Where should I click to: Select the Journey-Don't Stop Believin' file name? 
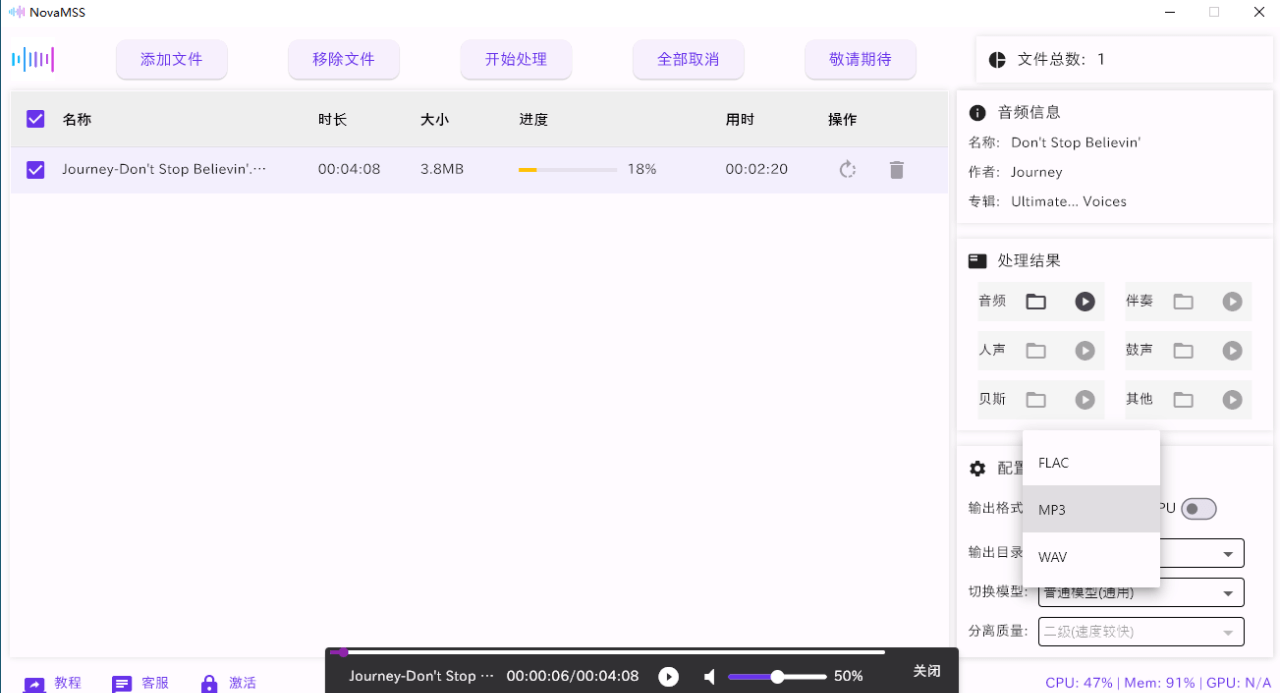pyautogui.click(x=164, y=169)
